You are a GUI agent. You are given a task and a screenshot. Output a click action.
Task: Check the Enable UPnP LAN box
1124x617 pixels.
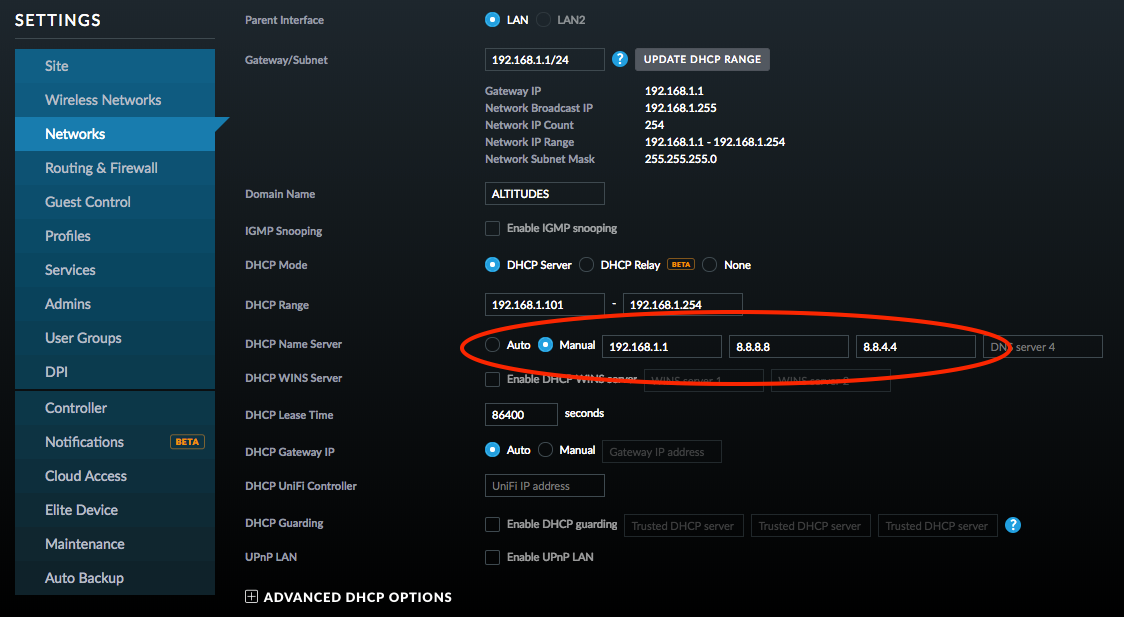click(x=492, y=557)
